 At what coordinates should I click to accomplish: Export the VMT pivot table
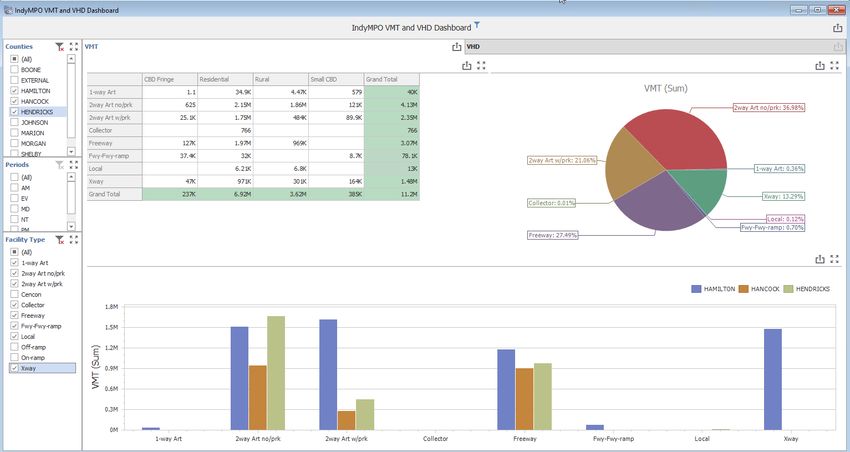pos(467,66)
